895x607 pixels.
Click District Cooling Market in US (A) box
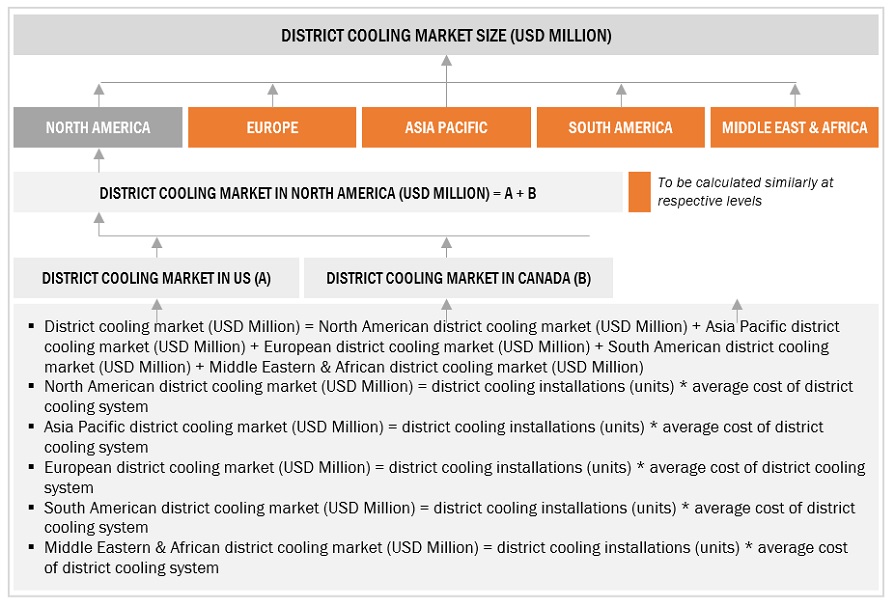(156, 278)
